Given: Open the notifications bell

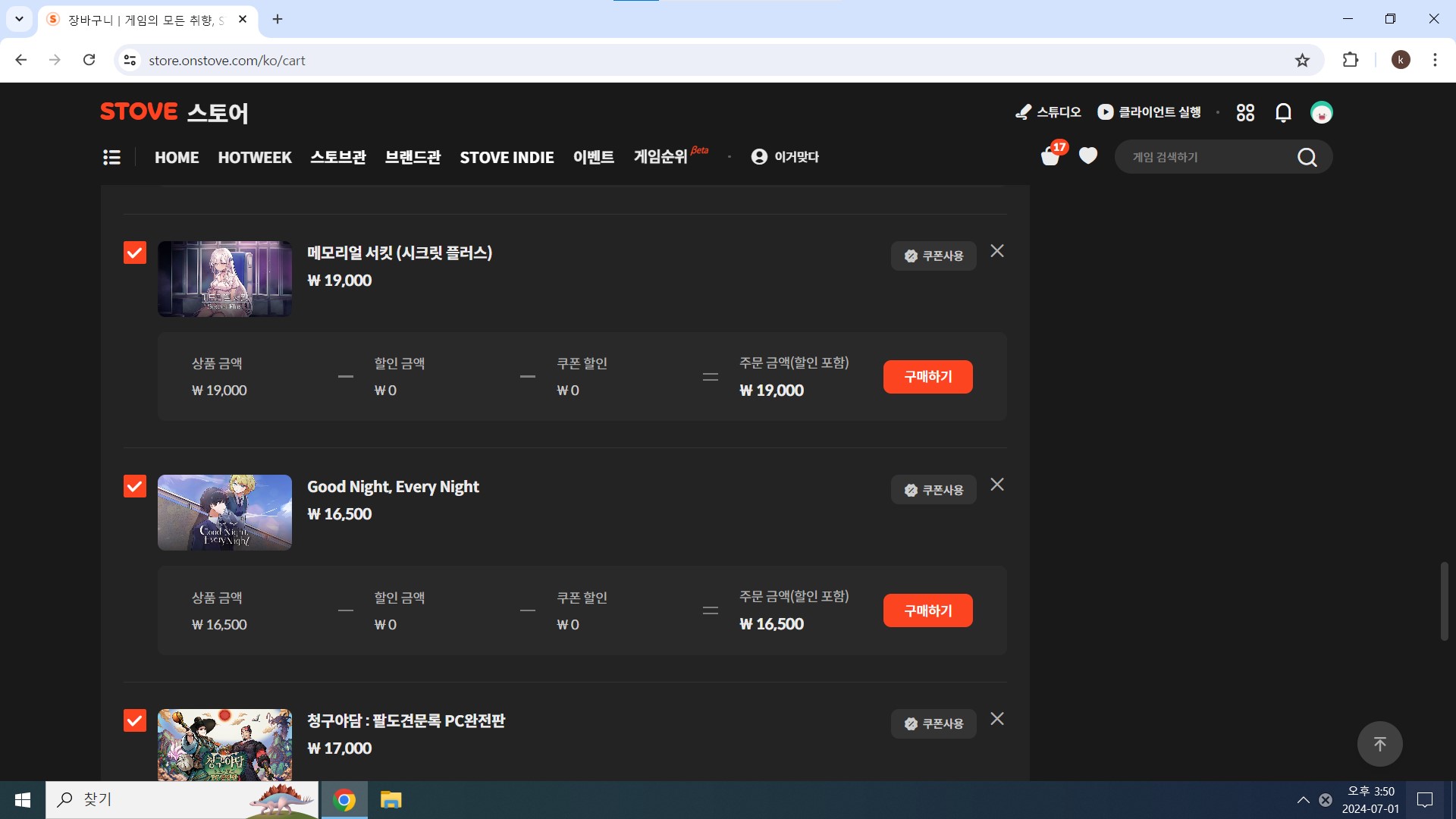Looking at the screenshot, I should [1283, 112].
